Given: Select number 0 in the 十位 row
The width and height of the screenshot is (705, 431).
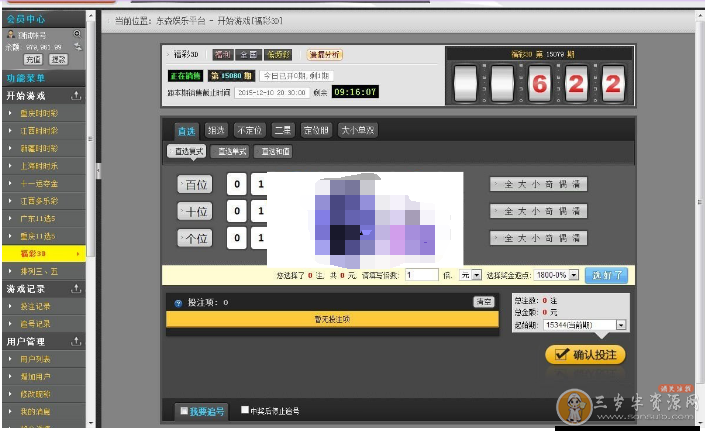Looking at the screenshot, I should pyautogui.click(x=235, y=211).
